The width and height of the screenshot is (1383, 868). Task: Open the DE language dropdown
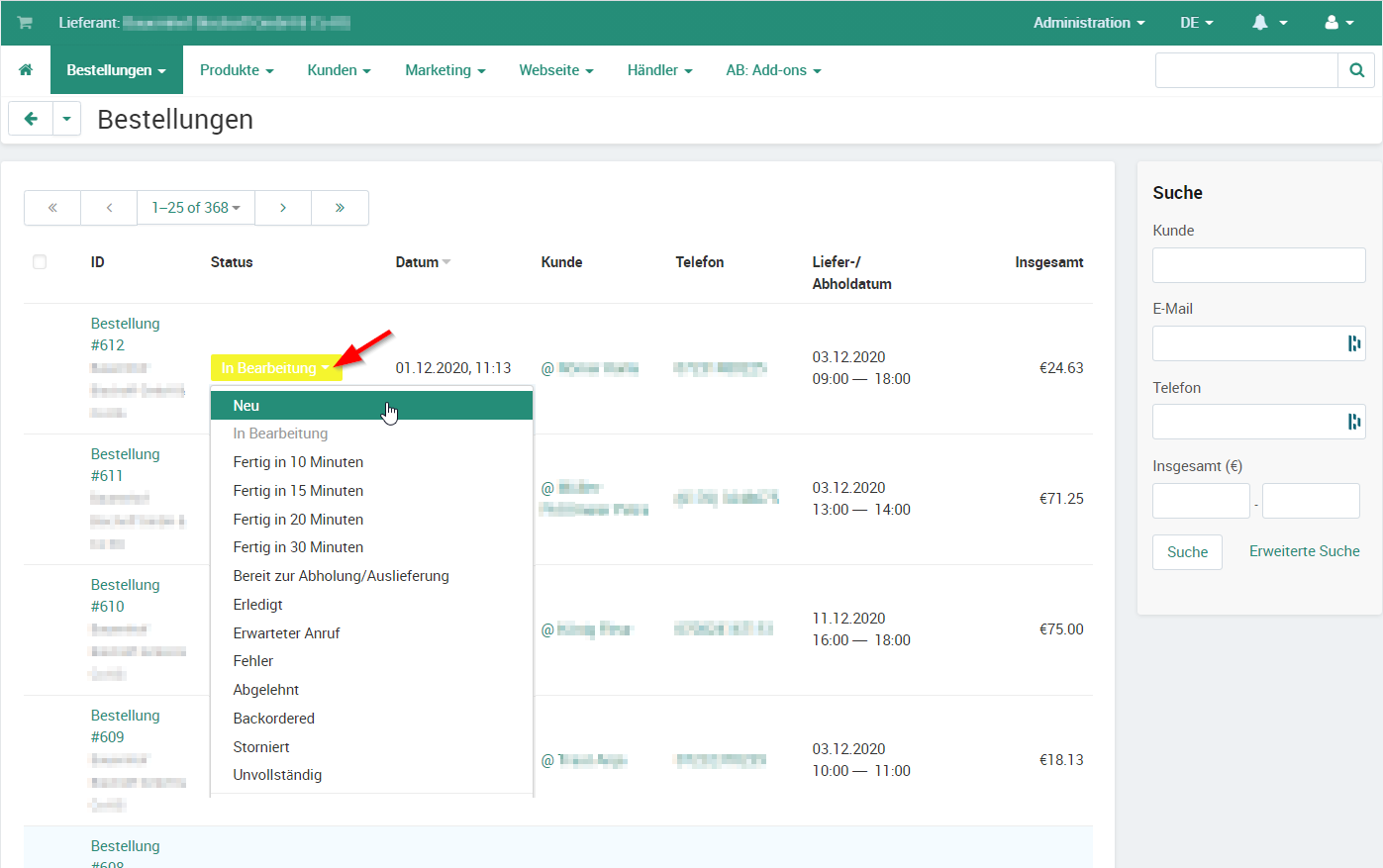click(x=1196, y=23)
